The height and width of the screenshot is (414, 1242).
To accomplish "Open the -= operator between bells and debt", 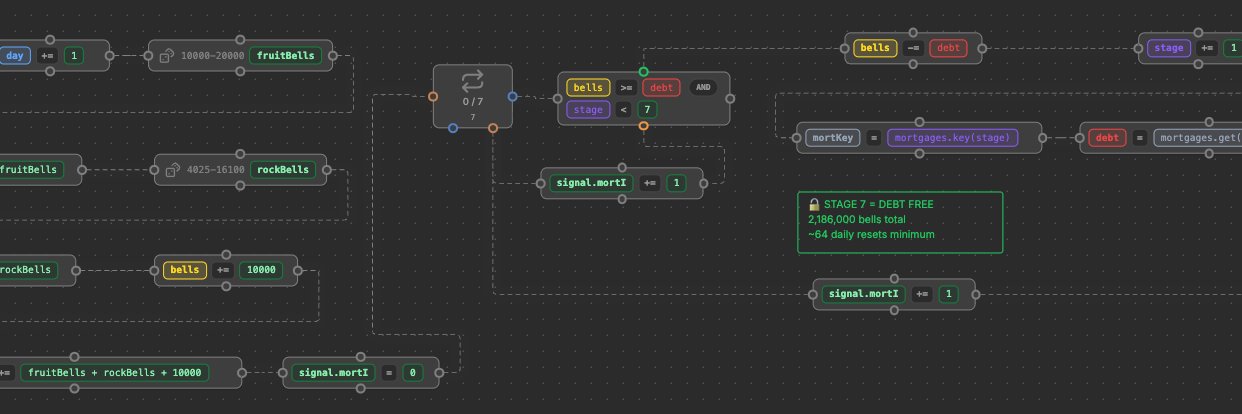I will click(913, 48).
